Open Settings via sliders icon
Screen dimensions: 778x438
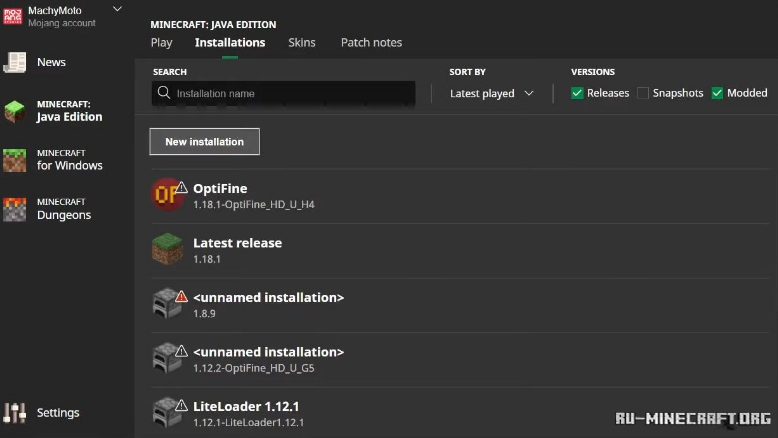[15, 412]
